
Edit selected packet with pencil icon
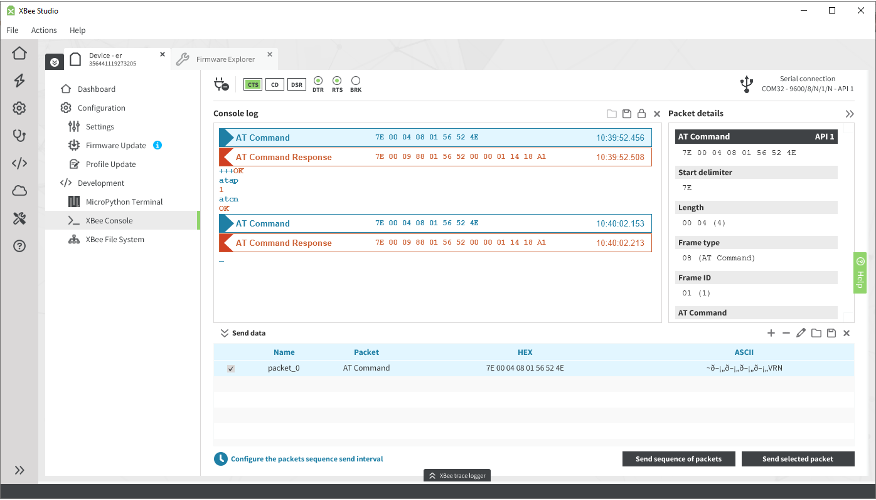click(x=801, y=333)
